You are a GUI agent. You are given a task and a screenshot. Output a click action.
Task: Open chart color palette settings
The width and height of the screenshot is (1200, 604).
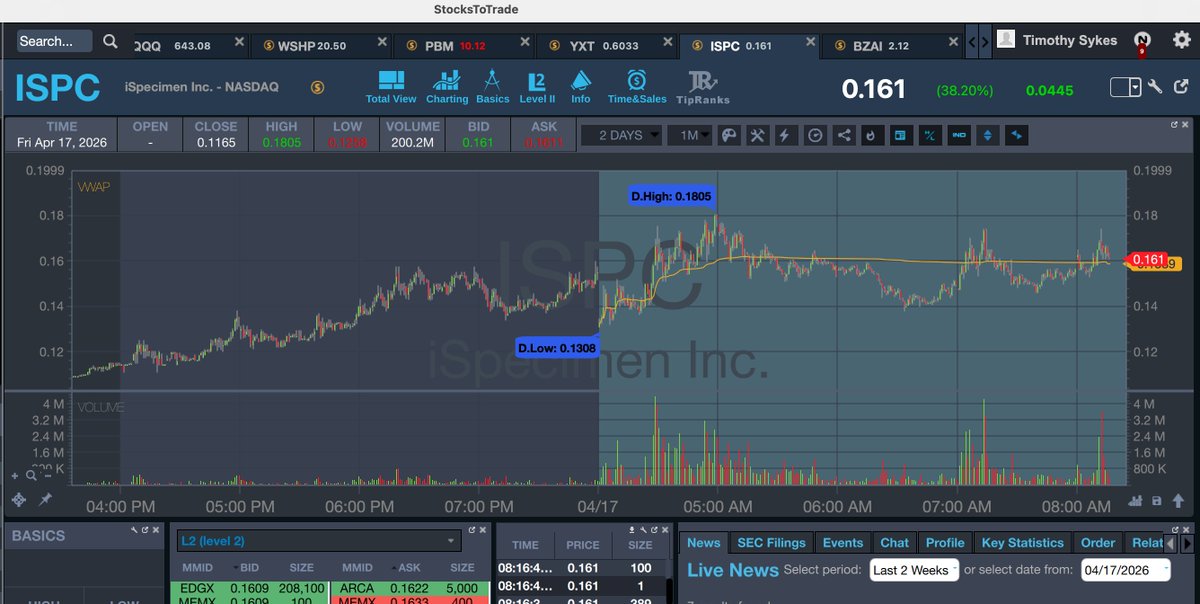tap(729, 135)
